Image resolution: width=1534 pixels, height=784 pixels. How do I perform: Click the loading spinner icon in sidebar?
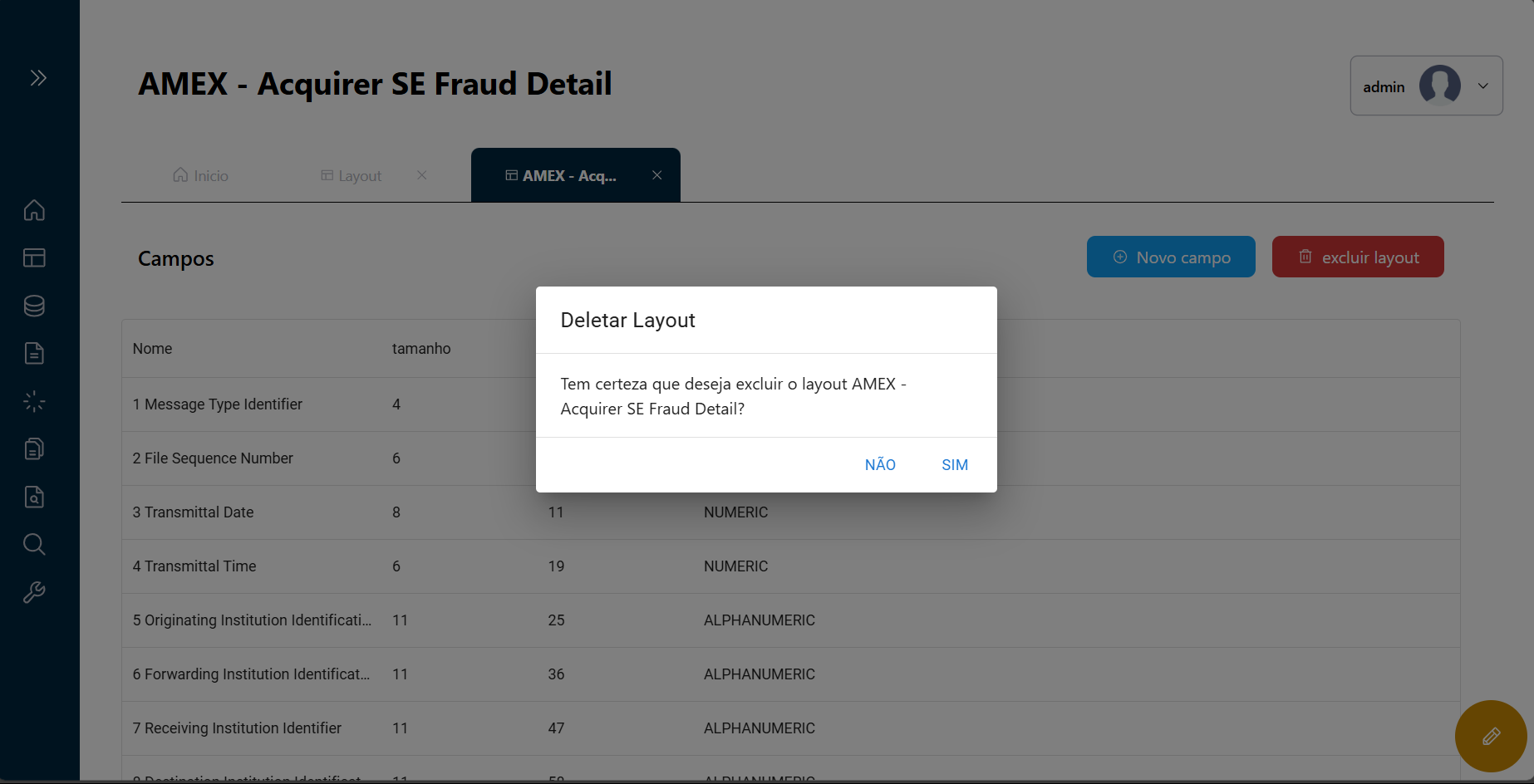pyautogui.click(x=34, y=402)
